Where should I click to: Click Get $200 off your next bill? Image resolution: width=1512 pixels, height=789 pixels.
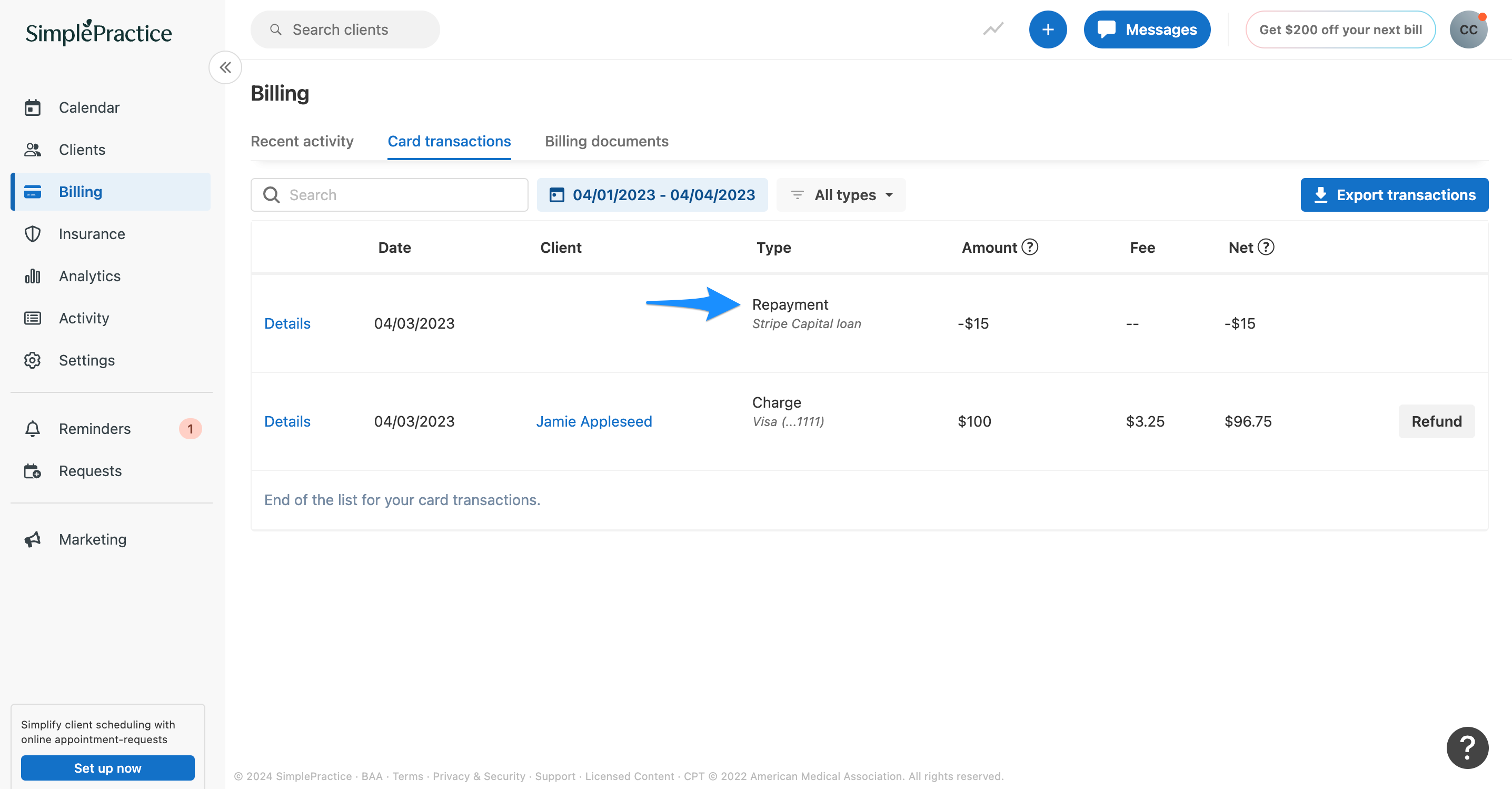pos(1340,29)
